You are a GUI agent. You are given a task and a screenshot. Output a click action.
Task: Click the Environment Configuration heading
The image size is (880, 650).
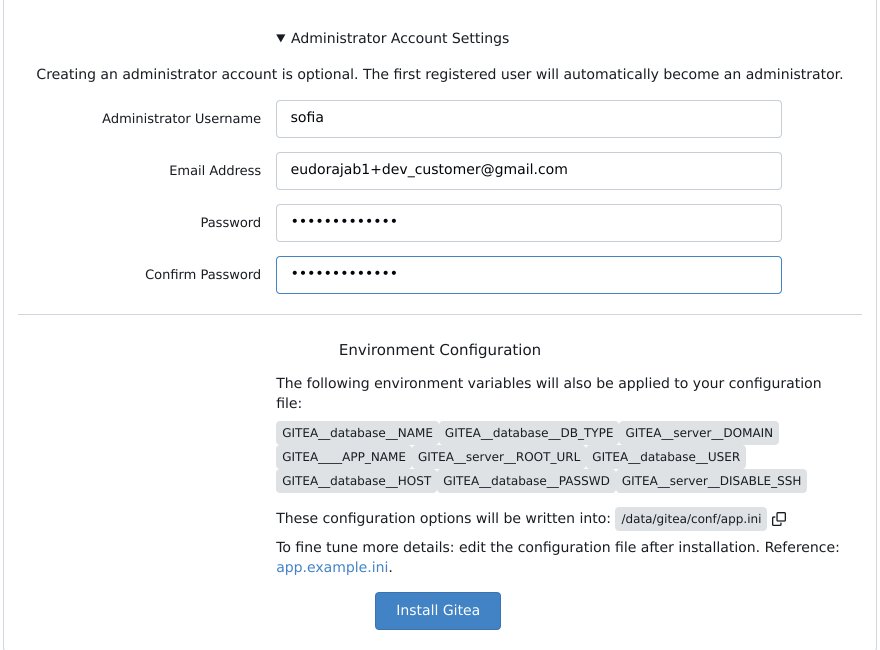tap(439, 350)
